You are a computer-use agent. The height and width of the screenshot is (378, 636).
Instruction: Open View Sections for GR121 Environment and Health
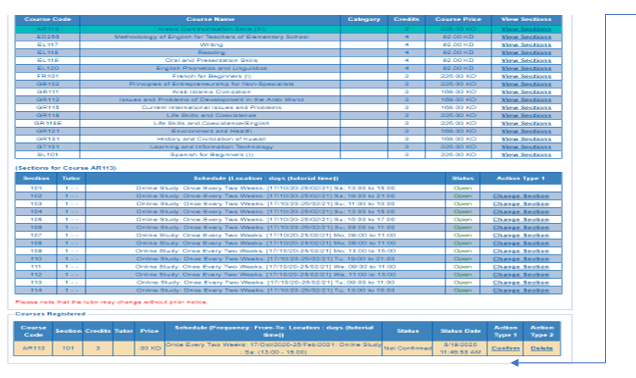point(526,131)
